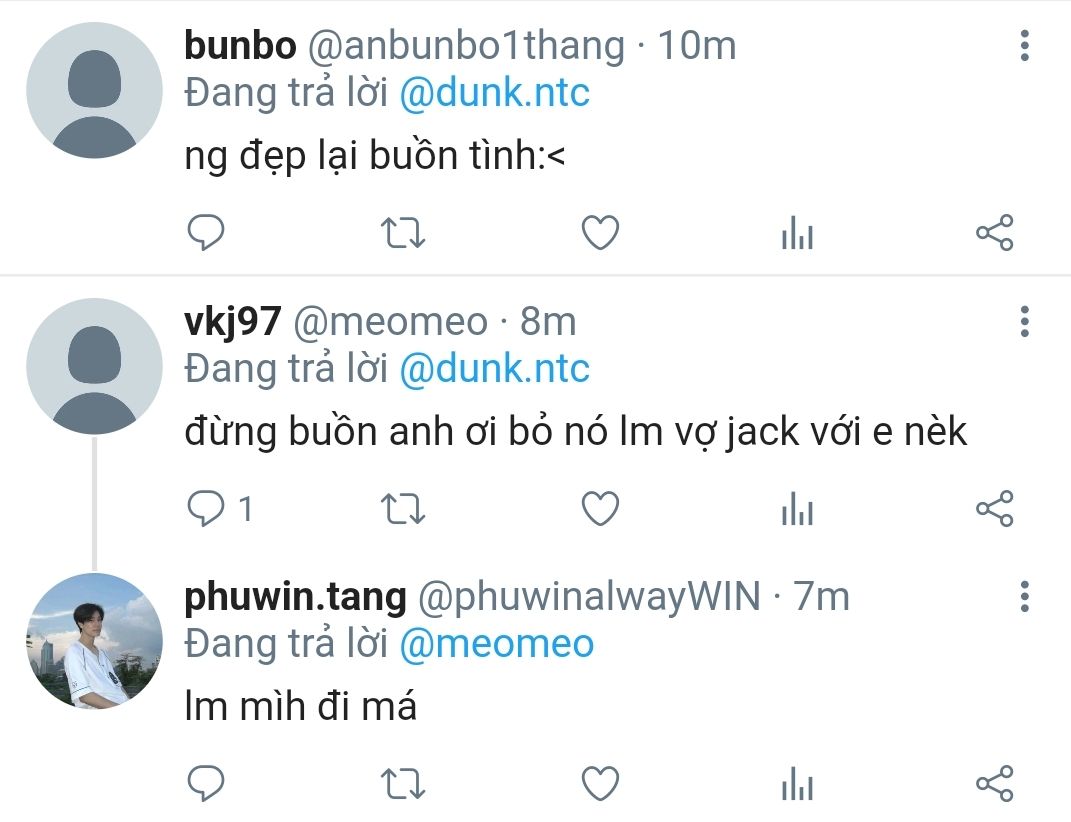Open @meomeo mention in phuwin.tang's reply
The image size is (1071, 822).
tap(497, 644)
